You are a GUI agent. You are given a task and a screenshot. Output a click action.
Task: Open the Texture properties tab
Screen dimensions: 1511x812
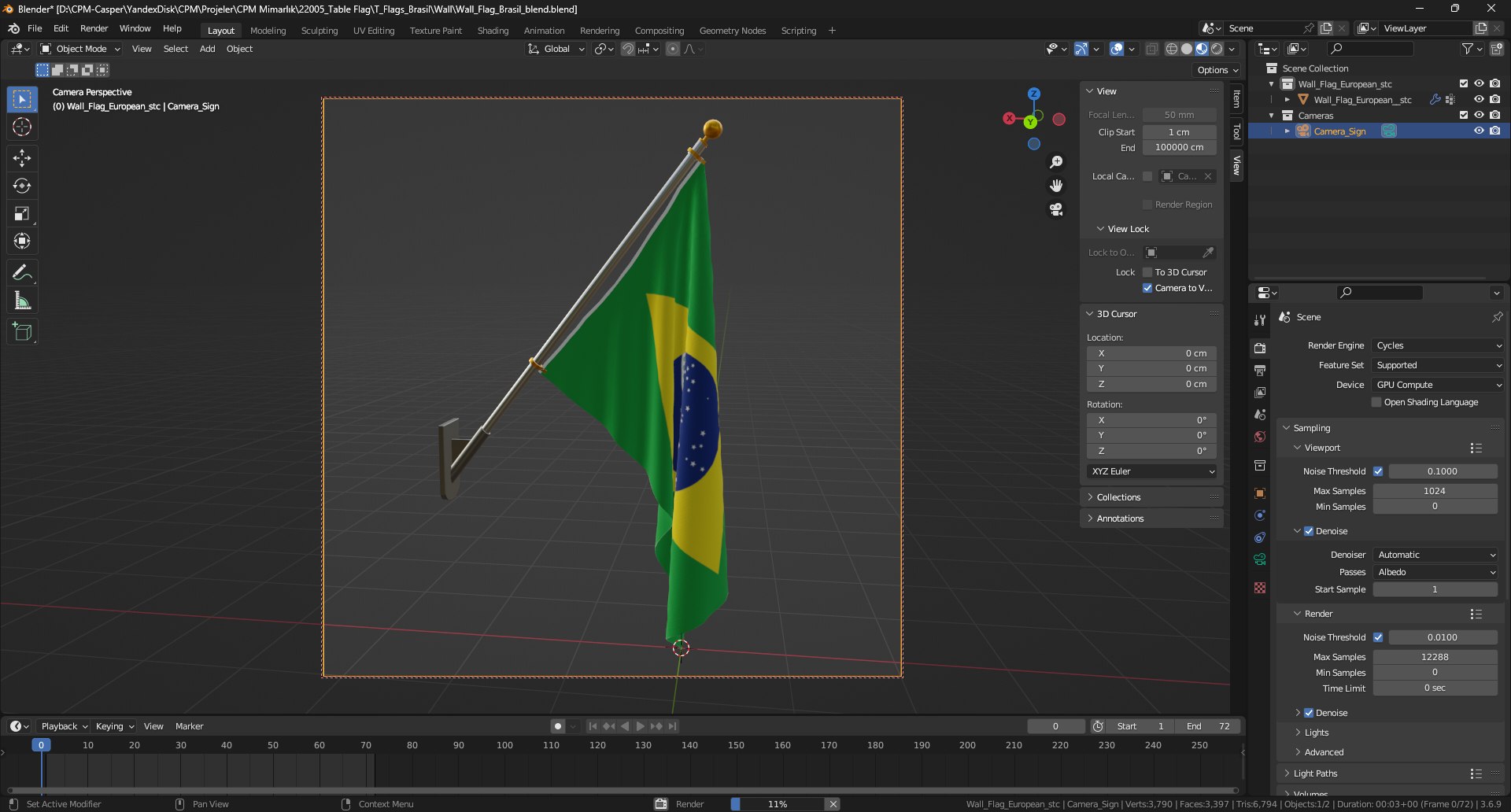click(1260, 588)
